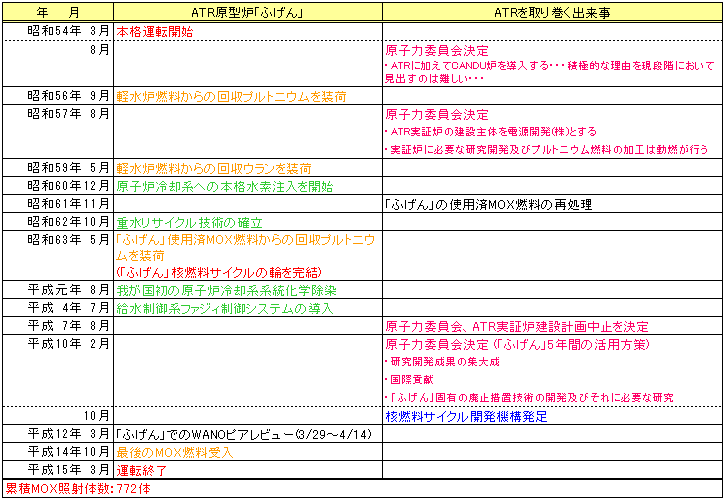Click '原子力委員会、ATR実証炉建設計画中止を決定'
The width and height of the screenshot is (723, 498).
517,326
